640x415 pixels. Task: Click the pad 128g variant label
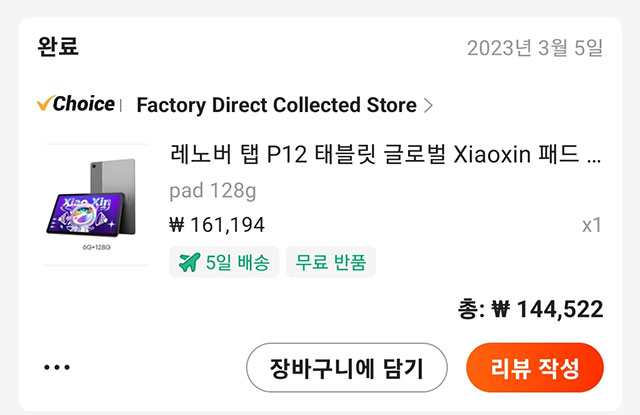pos(212,190)
